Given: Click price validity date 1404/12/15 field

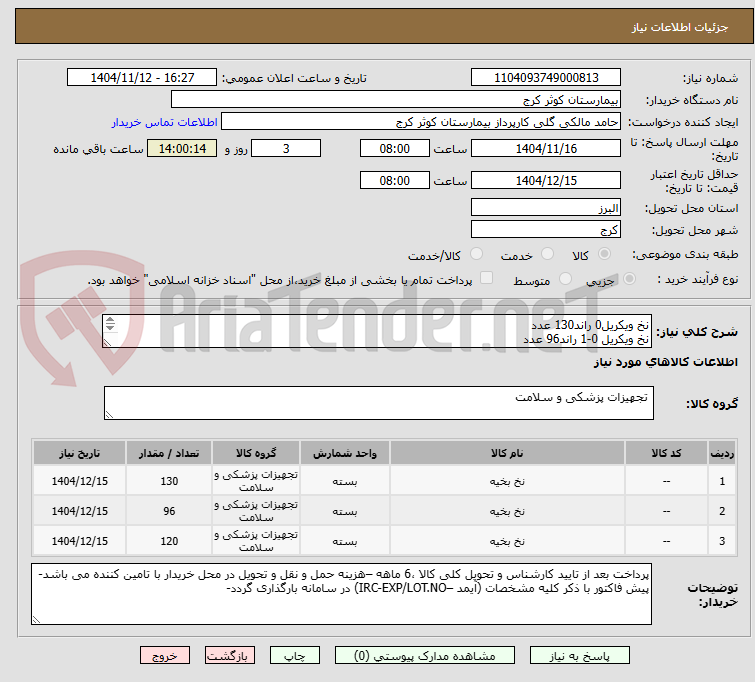Looking at the screenshot, I should click(546, 180).
